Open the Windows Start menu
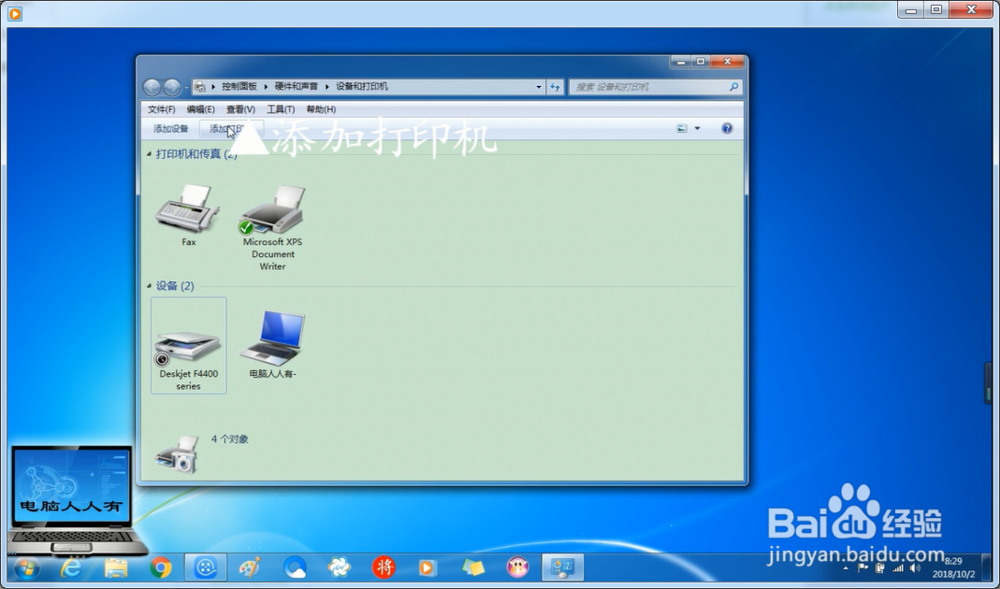 (27, 567)
